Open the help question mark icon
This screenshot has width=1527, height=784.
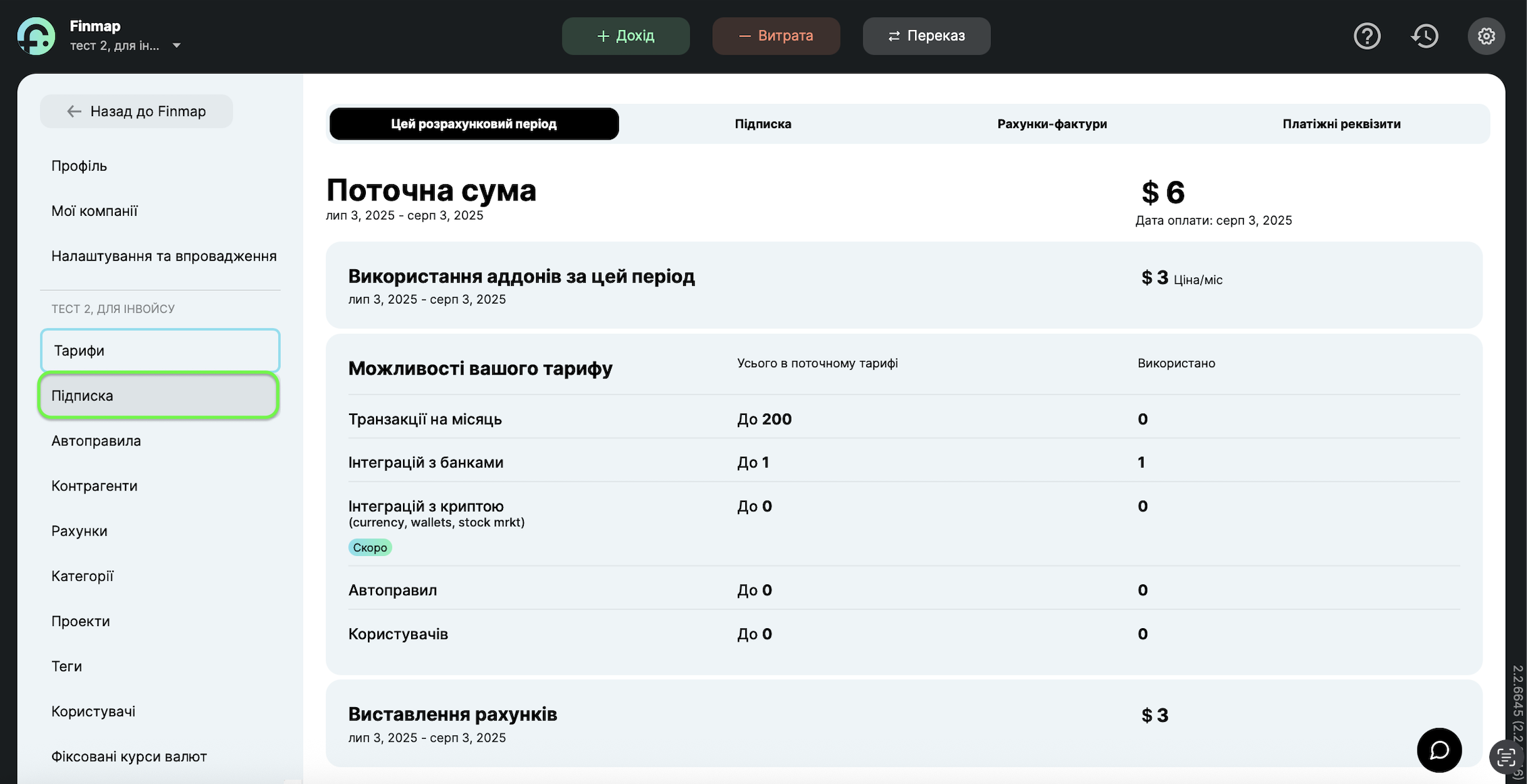pos(1367,36)
